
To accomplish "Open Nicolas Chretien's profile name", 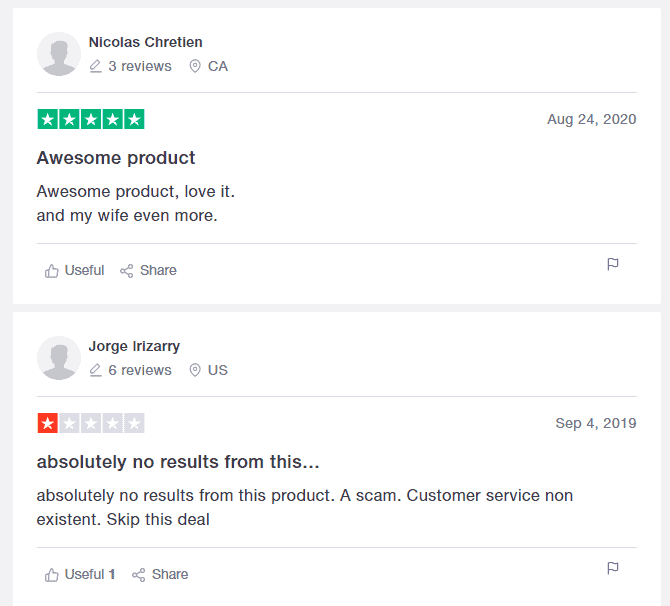I will point(145,42).
